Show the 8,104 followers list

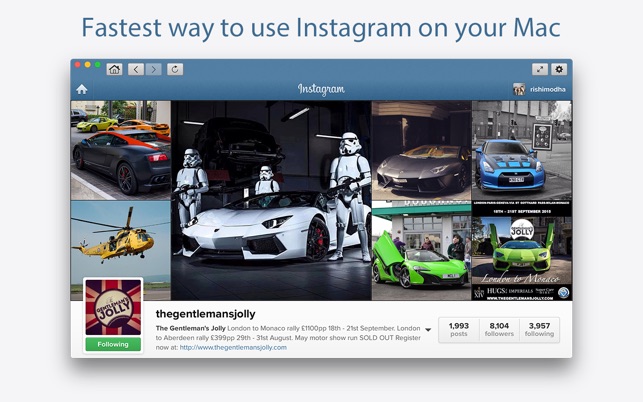click(x=499, y=329)
